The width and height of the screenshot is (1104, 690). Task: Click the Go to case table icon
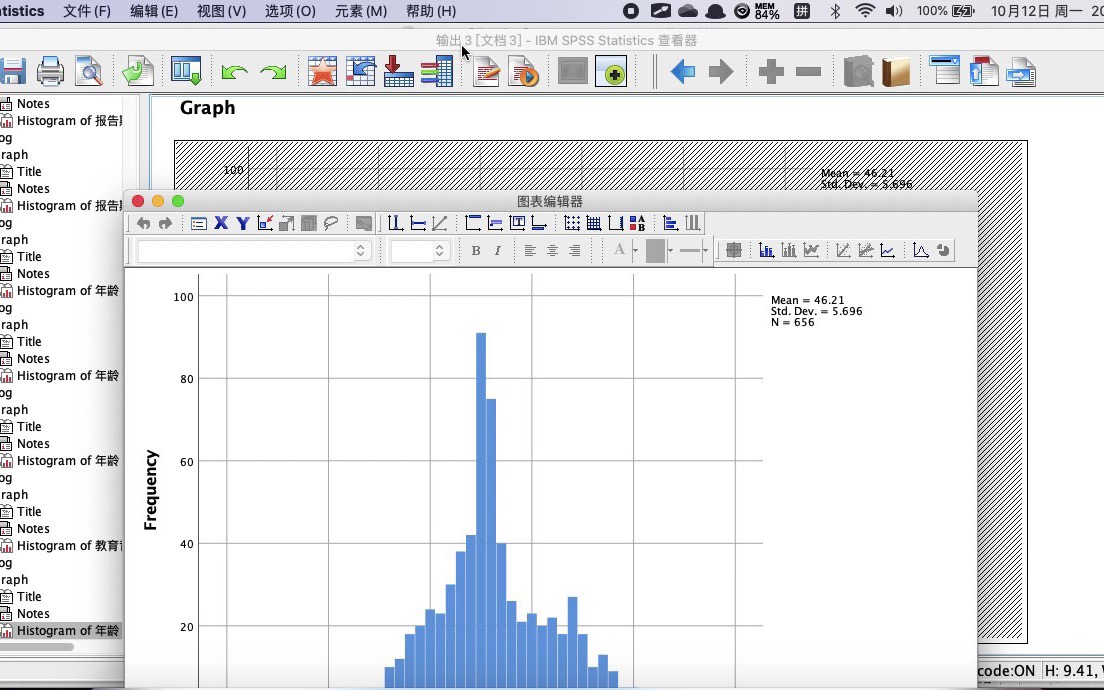[360, 72]
